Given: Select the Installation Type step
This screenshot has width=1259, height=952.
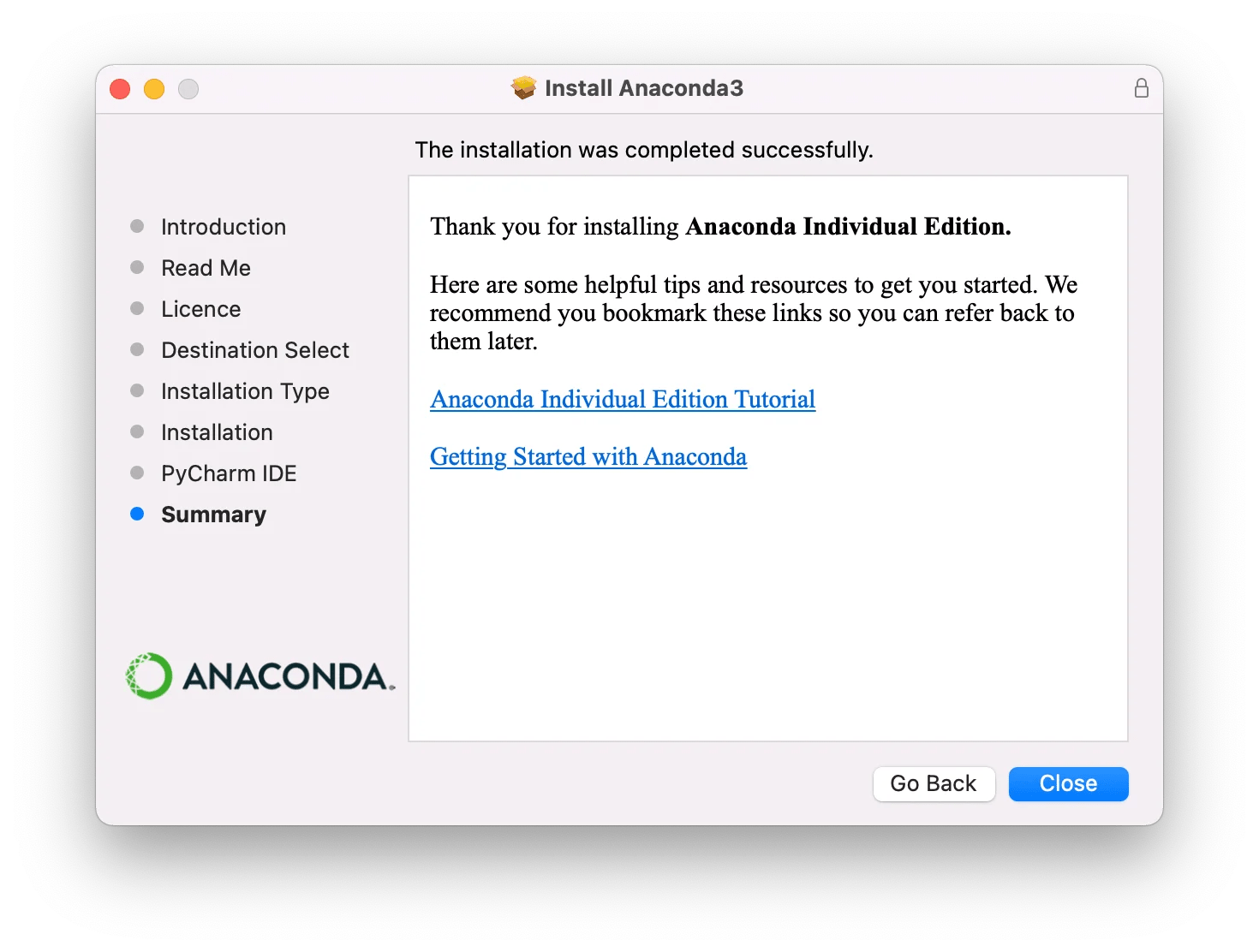Looking at the screenshot, I should [x=245, y=390].
